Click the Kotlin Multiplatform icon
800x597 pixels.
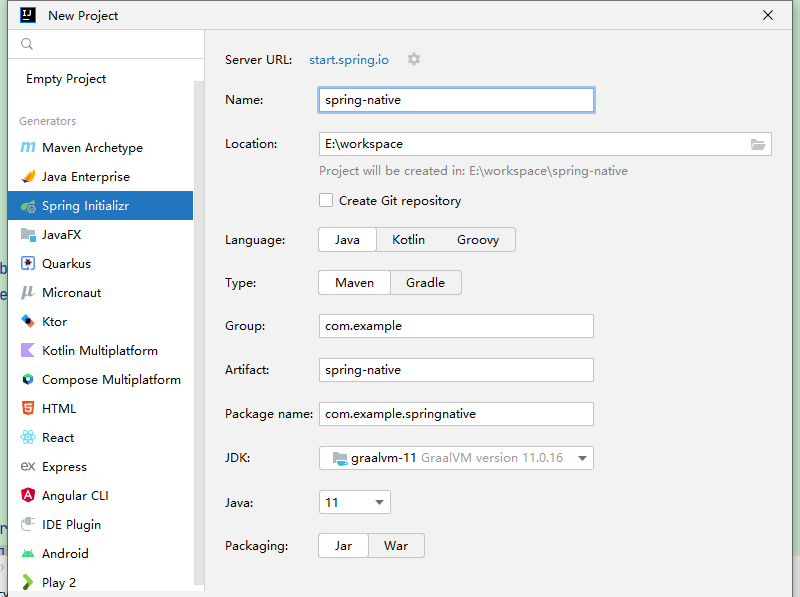(x=28, y=351)
